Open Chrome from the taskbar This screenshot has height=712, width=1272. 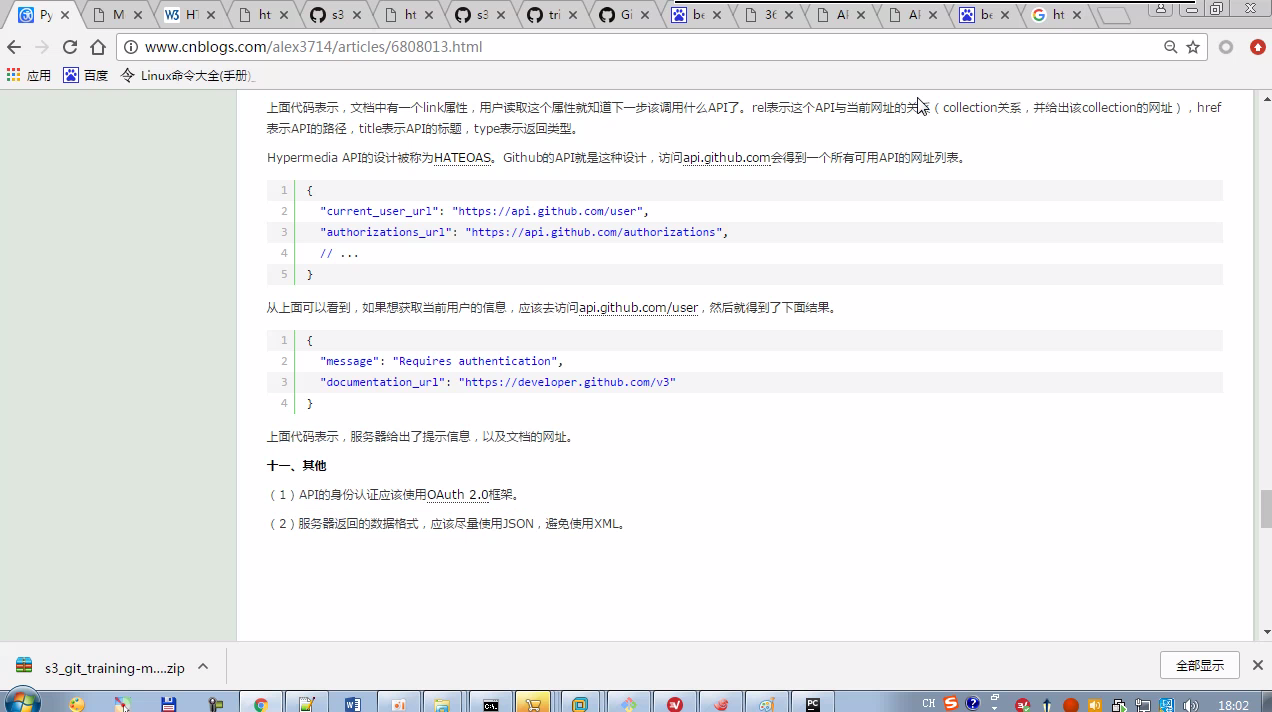pos(261,704)
